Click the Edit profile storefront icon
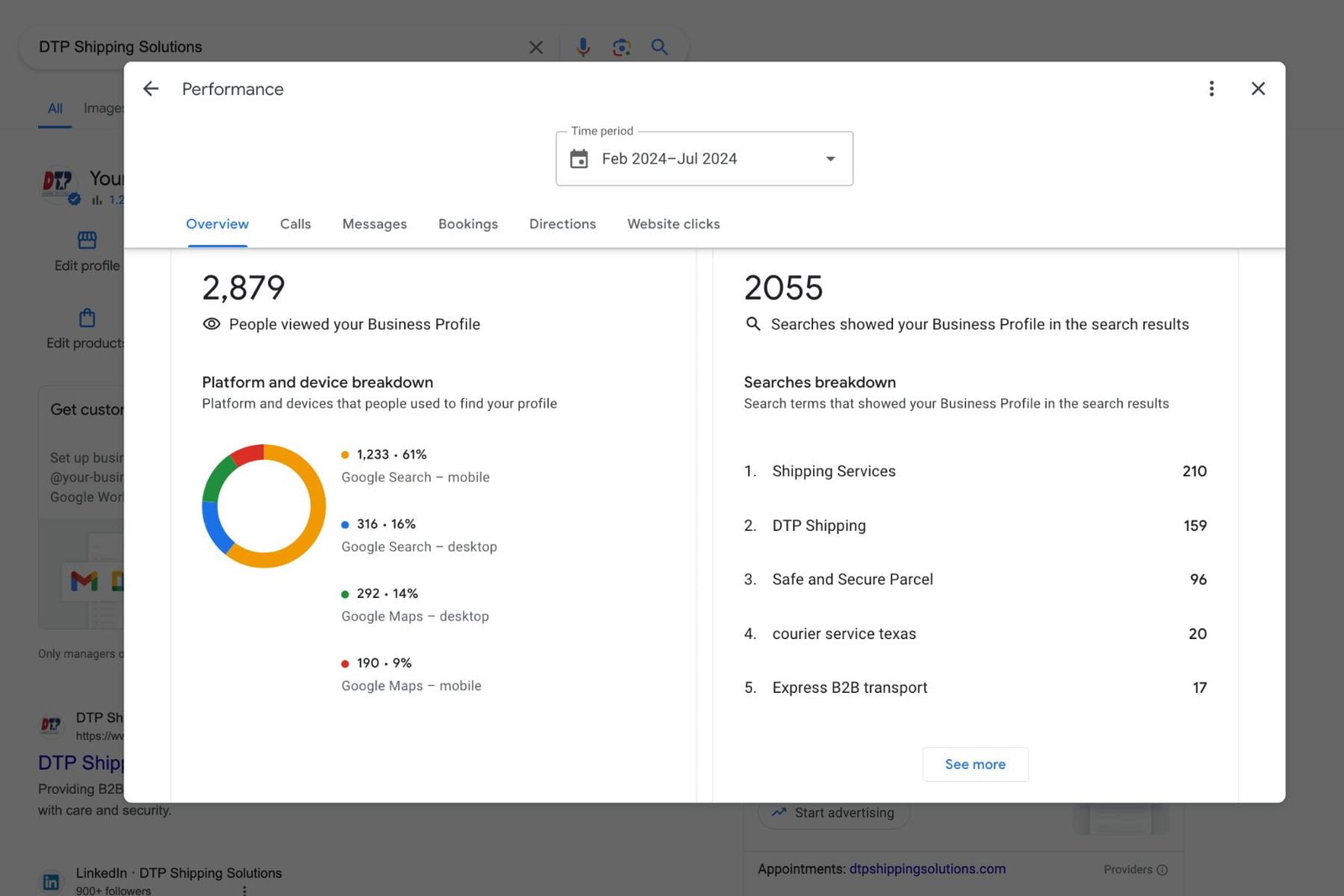 coord(87,240)
